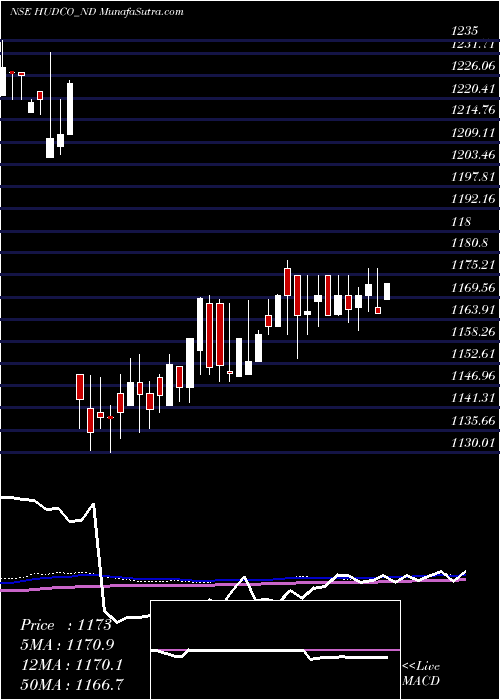Click the tall white candle near 1220

click(70, 108)
